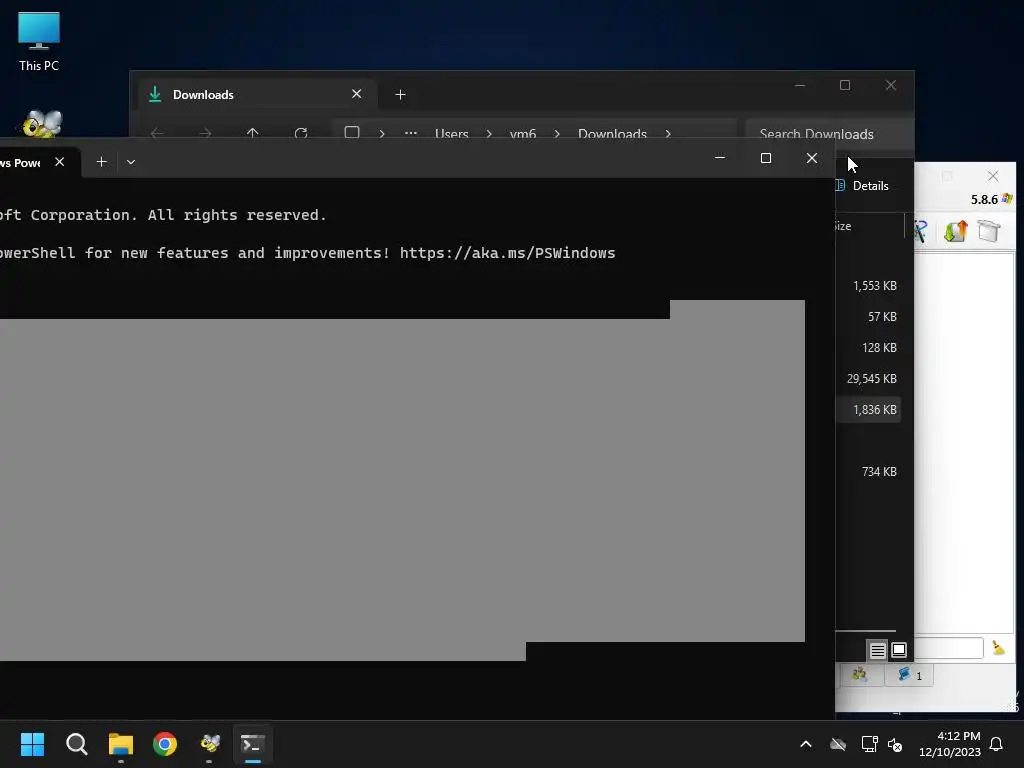Open the network tray icon
This screenshot has width=1024, height=768.
[869, 744]
